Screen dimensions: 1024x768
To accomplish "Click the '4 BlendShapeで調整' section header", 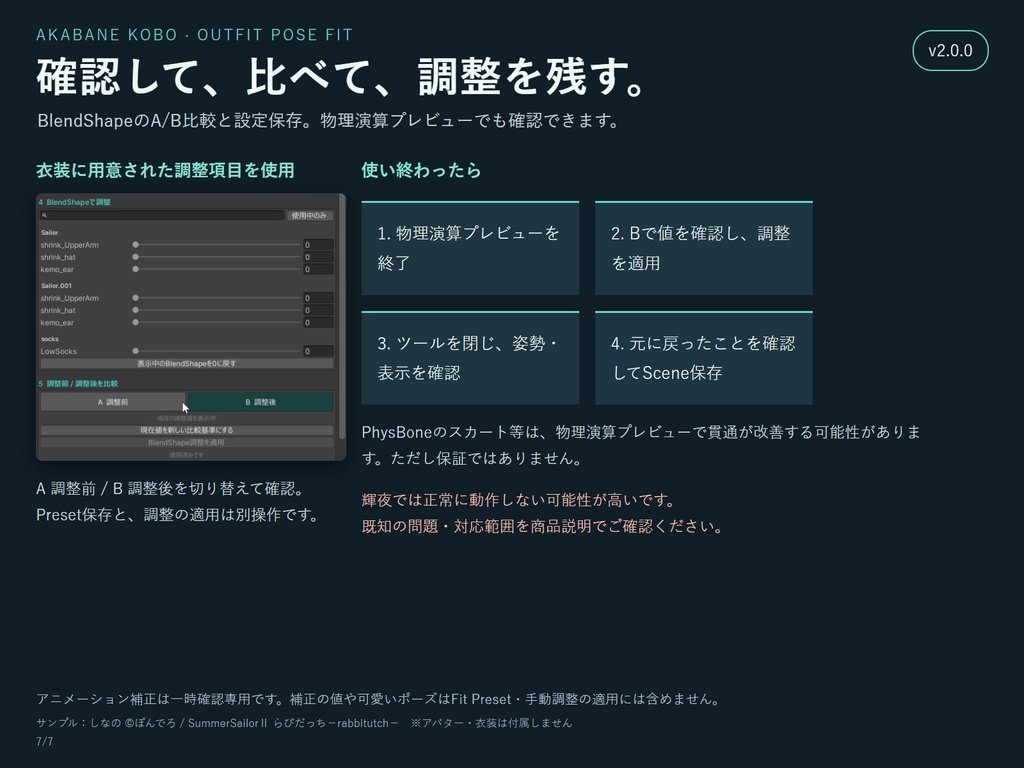I will point(74,202).
